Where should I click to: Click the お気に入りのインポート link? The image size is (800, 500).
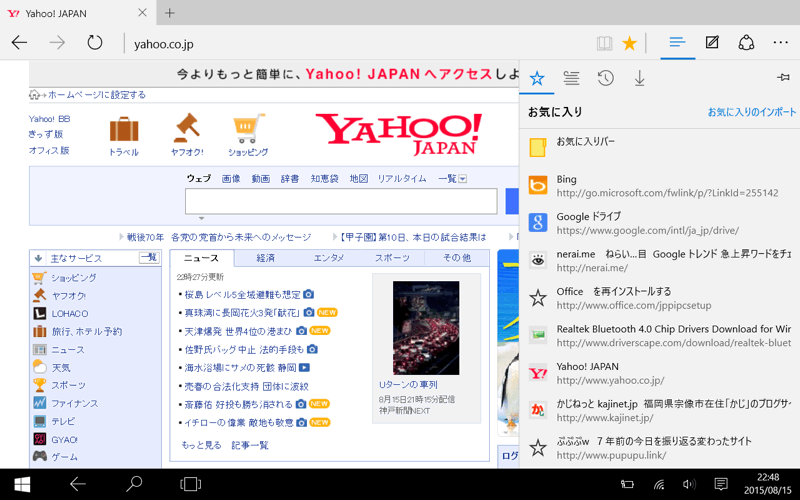(752, 112)
